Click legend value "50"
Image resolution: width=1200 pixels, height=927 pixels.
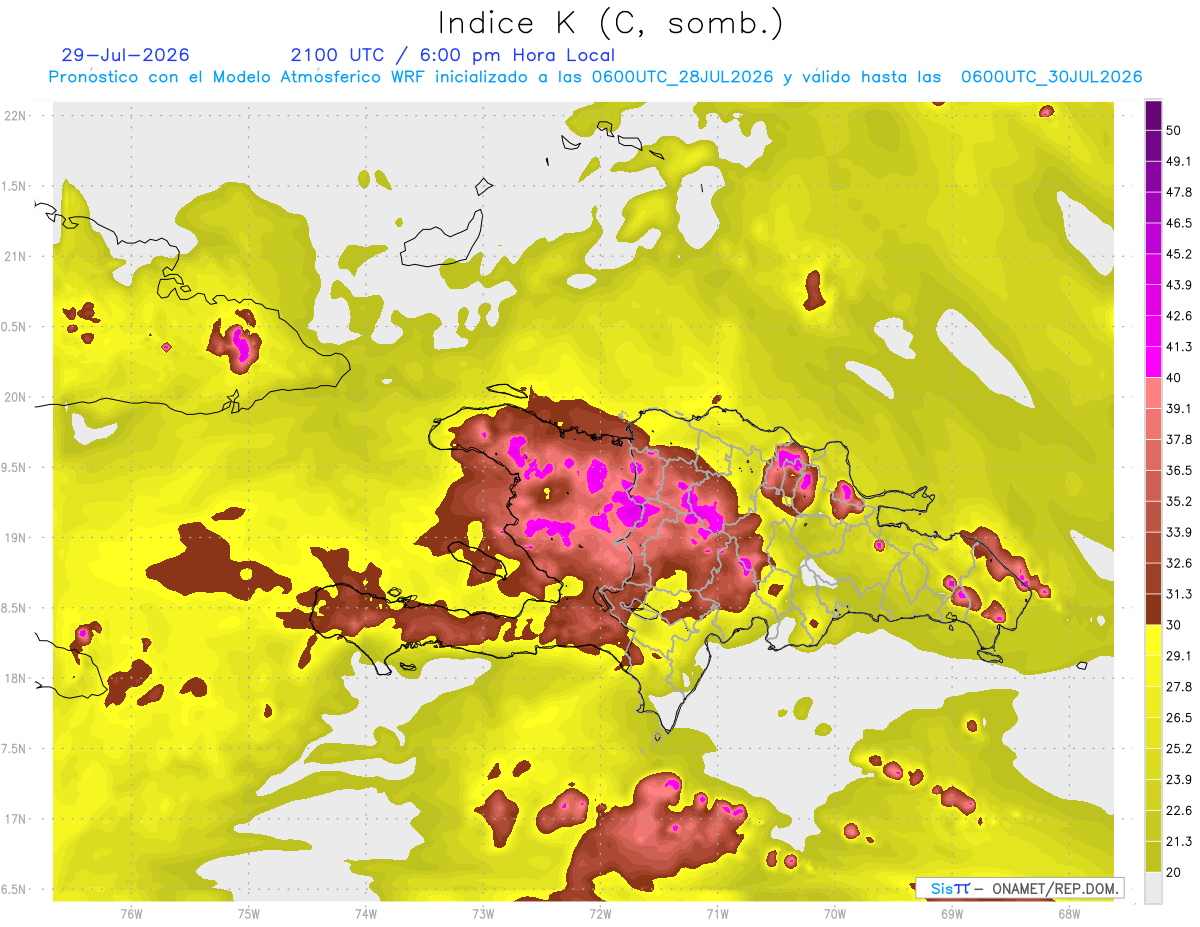point(1175,130)
